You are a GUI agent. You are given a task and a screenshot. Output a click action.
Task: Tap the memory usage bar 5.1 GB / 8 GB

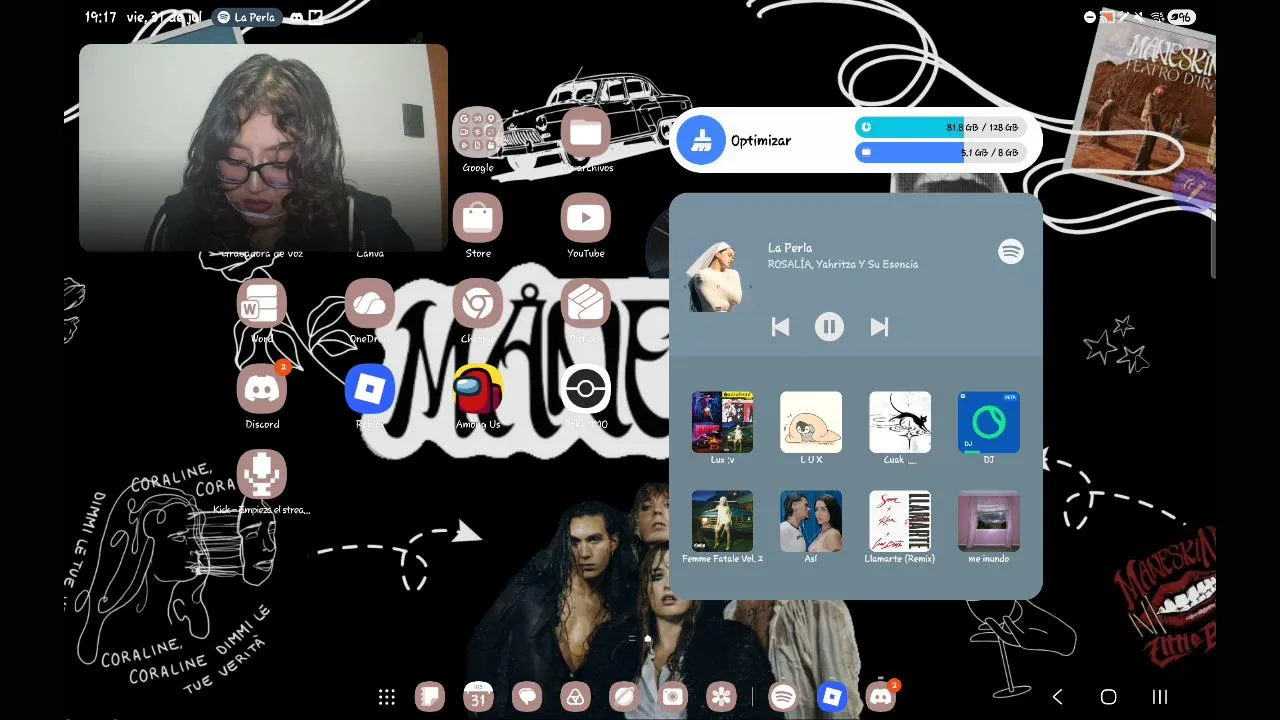tap(940, 152)
